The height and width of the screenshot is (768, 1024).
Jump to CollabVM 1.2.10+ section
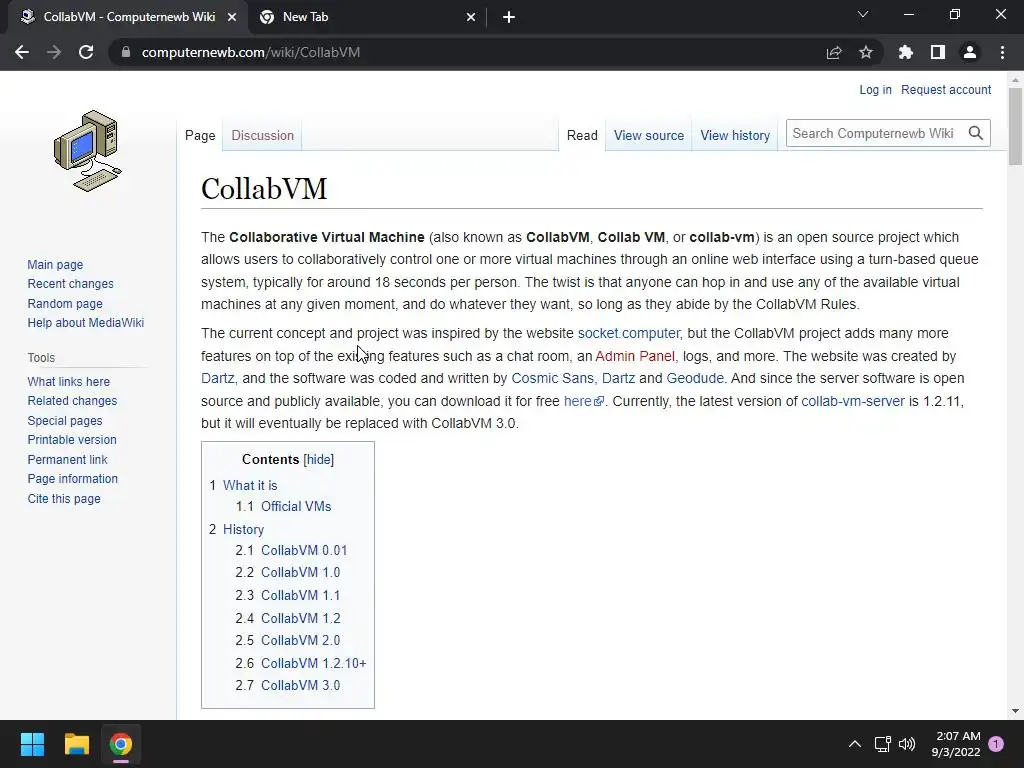tap(313, 663)
